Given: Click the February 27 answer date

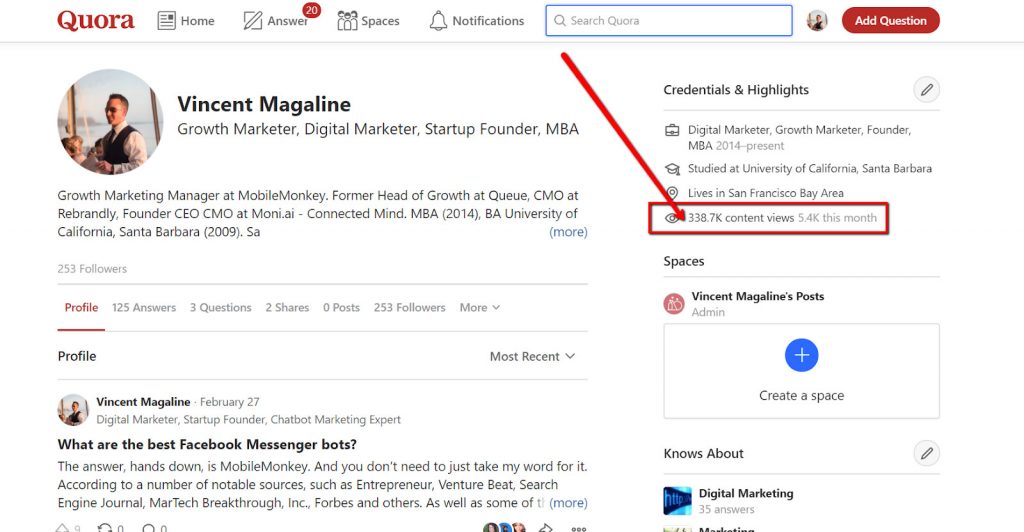Looking at the screenshot, I should tap(229, 402).
